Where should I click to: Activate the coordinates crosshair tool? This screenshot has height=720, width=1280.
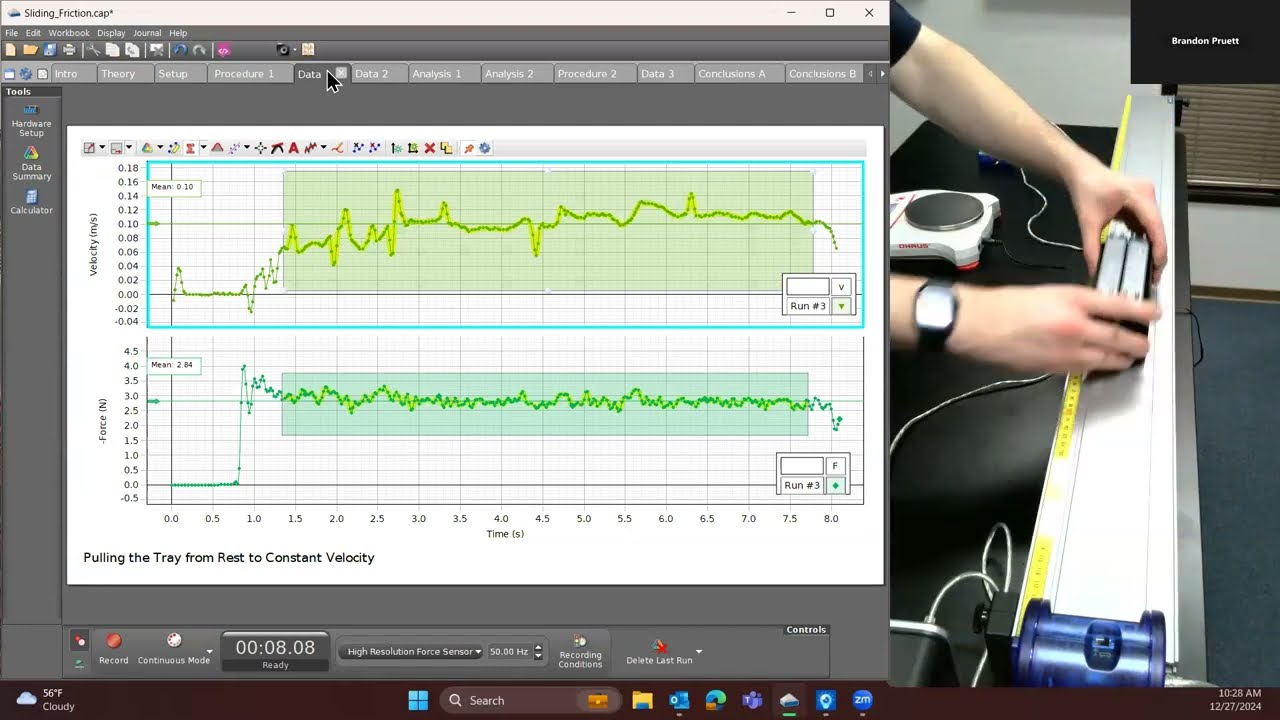click(260, 148)
